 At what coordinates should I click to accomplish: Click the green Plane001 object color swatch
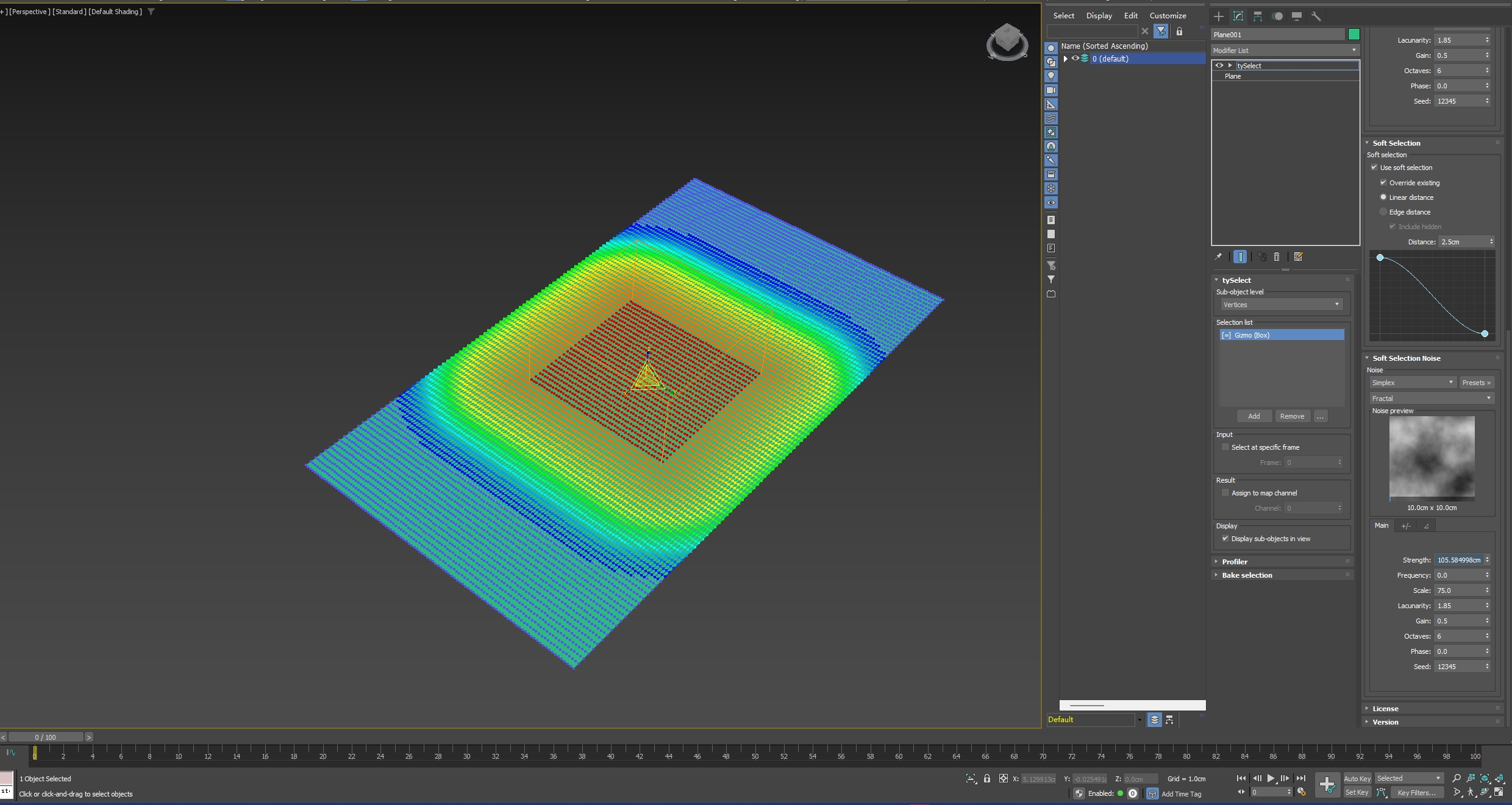tap(1353, 35)
